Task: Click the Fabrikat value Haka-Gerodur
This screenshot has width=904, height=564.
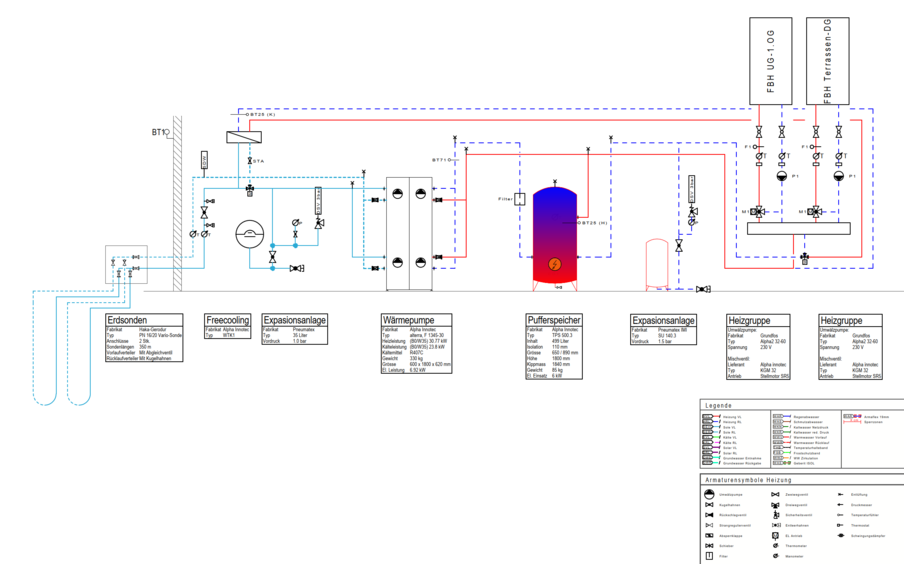Action: pyautogui.click(x=153, y=329)
